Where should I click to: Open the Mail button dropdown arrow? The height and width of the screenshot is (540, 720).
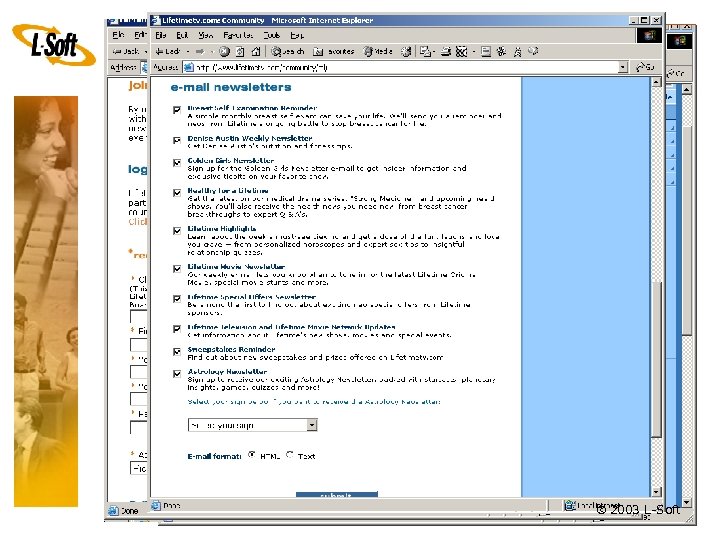point(434,51)
